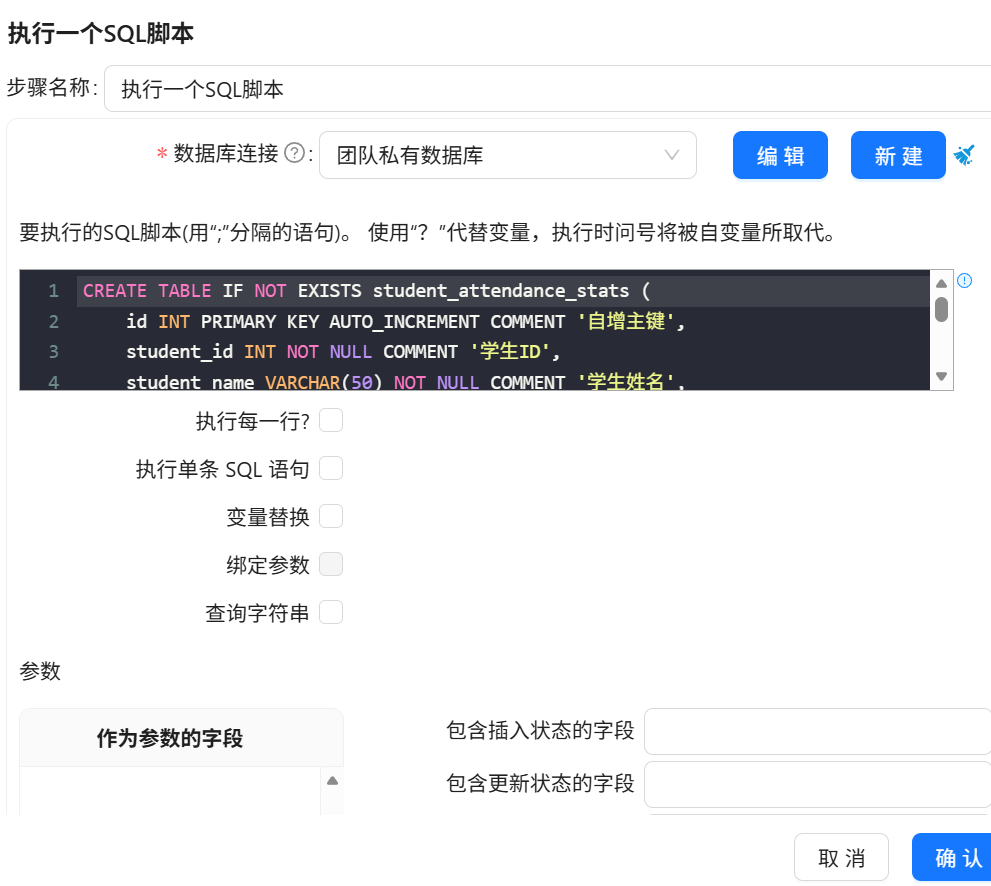The width and height of the screenshot is (991, 886).
Task: Click the SQL editor scrollbar thumb
Action: click(941, 309)
